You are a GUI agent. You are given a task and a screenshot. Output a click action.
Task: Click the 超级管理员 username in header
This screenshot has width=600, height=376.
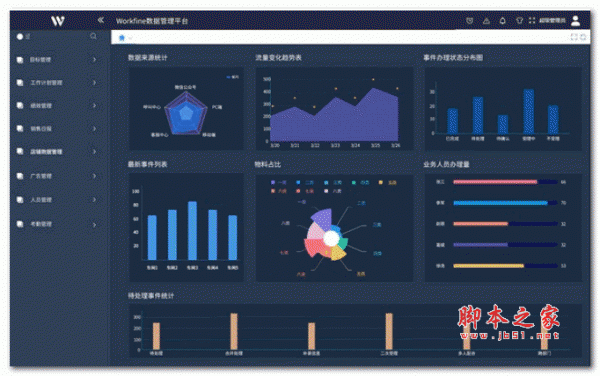pyautogui.click(x=552, y=21)
